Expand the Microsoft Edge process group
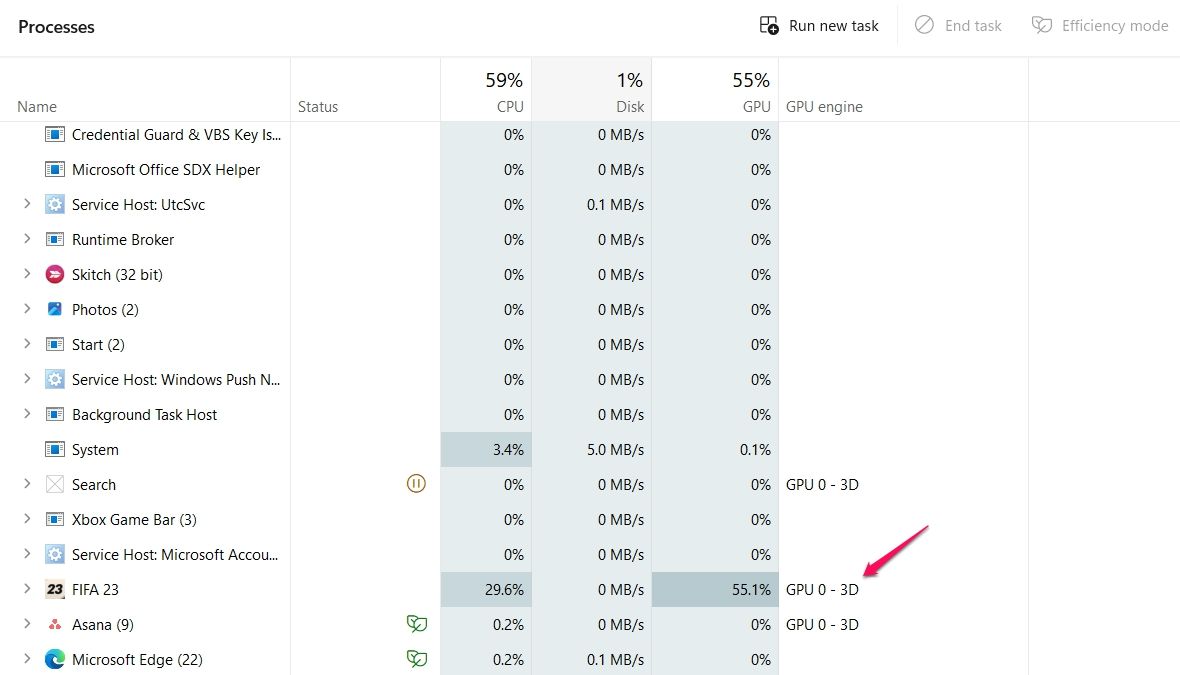This screenshot has height=675, width=1180. [27, 659]
